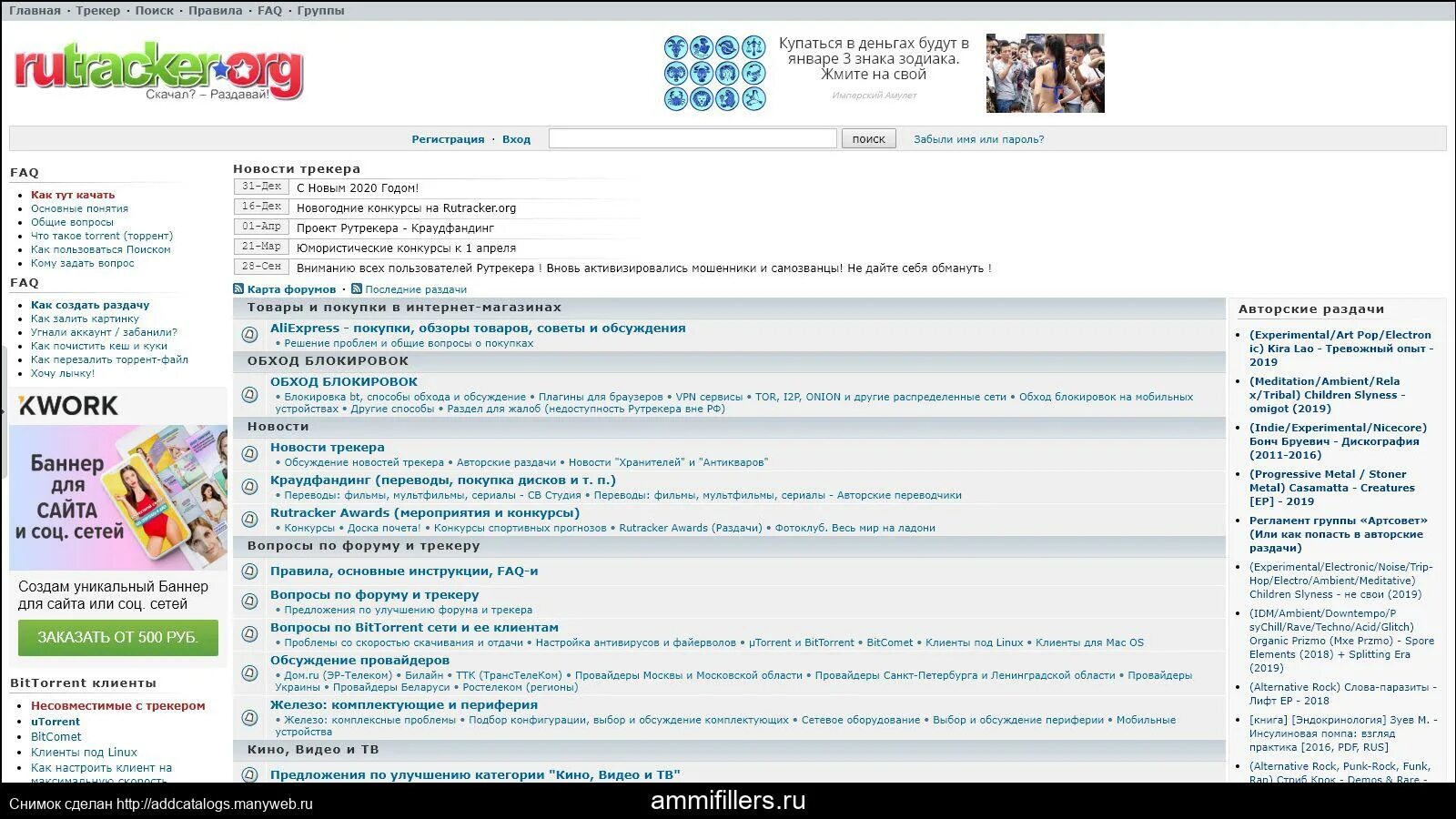Click the Kwork banner image
The image size is (1456, 819).
118,497
